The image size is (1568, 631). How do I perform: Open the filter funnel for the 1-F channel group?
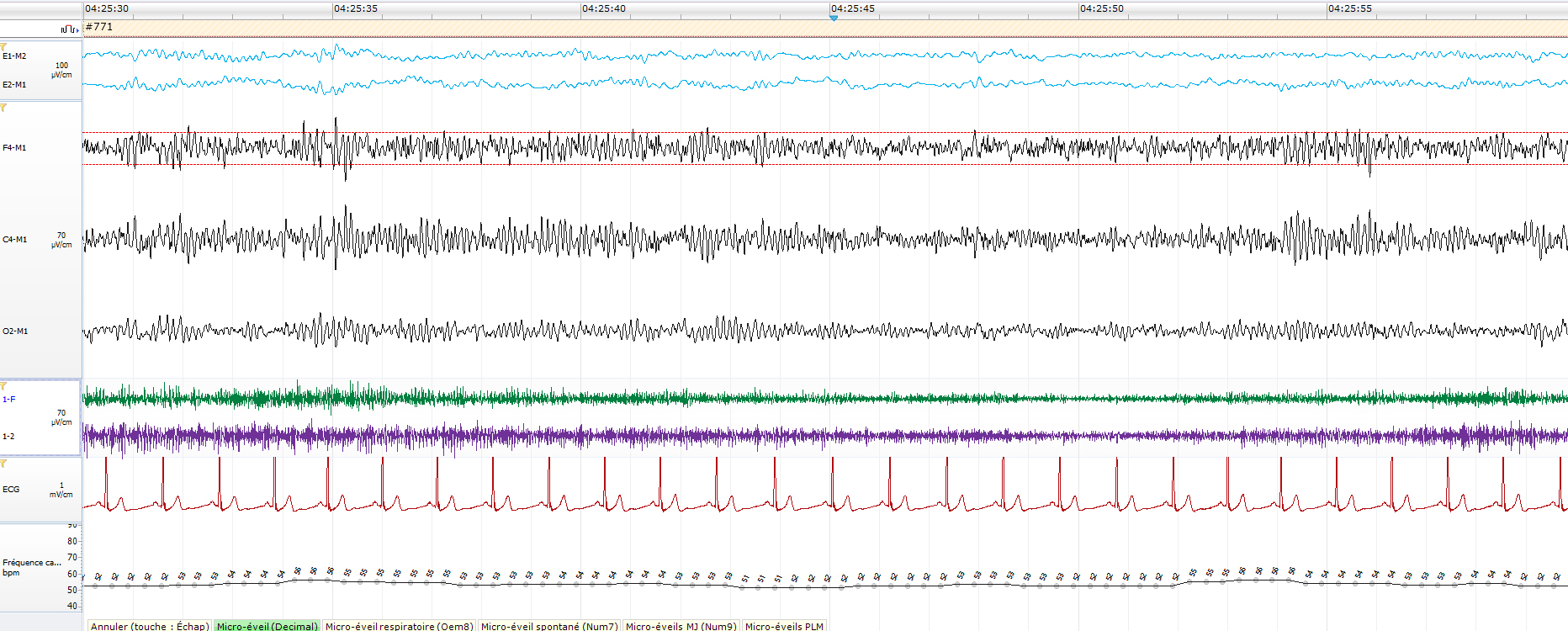point(4,386)
